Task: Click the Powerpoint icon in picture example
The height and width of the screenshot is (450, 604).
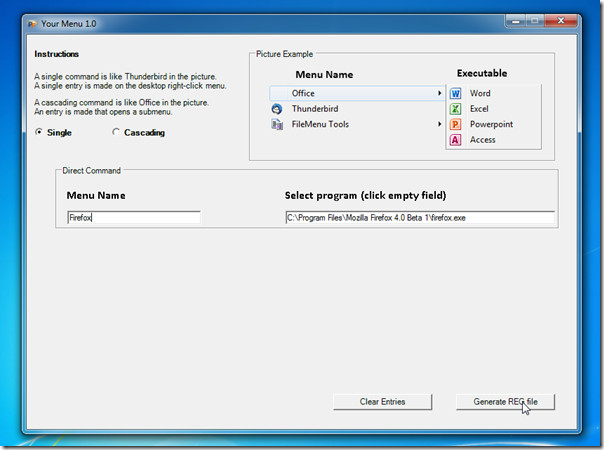Action: click(455, 124)
